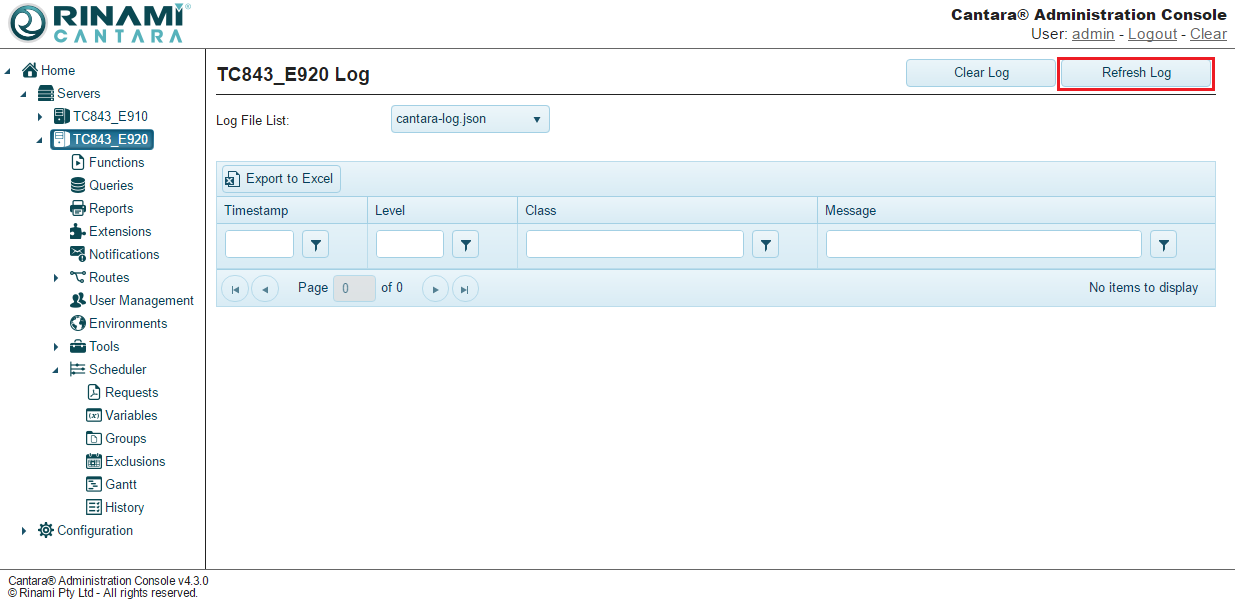Click the Logout link
The height and width of the screenshot is (610, 1235).
coord(1152,34)
